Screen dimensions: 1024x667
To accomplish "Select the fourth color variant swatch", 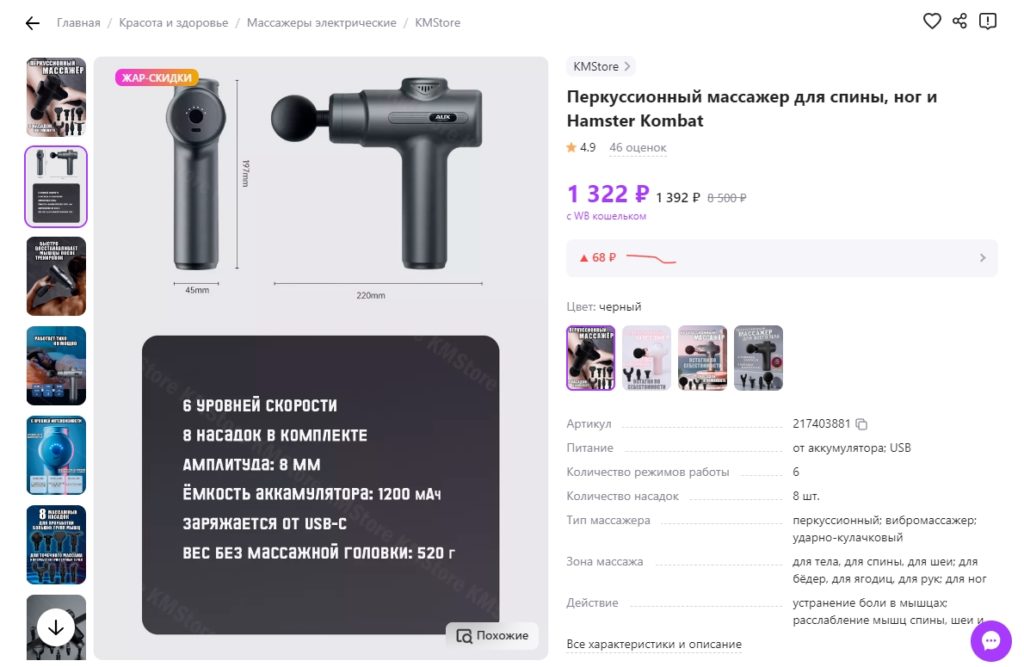I will pos(758,357).
